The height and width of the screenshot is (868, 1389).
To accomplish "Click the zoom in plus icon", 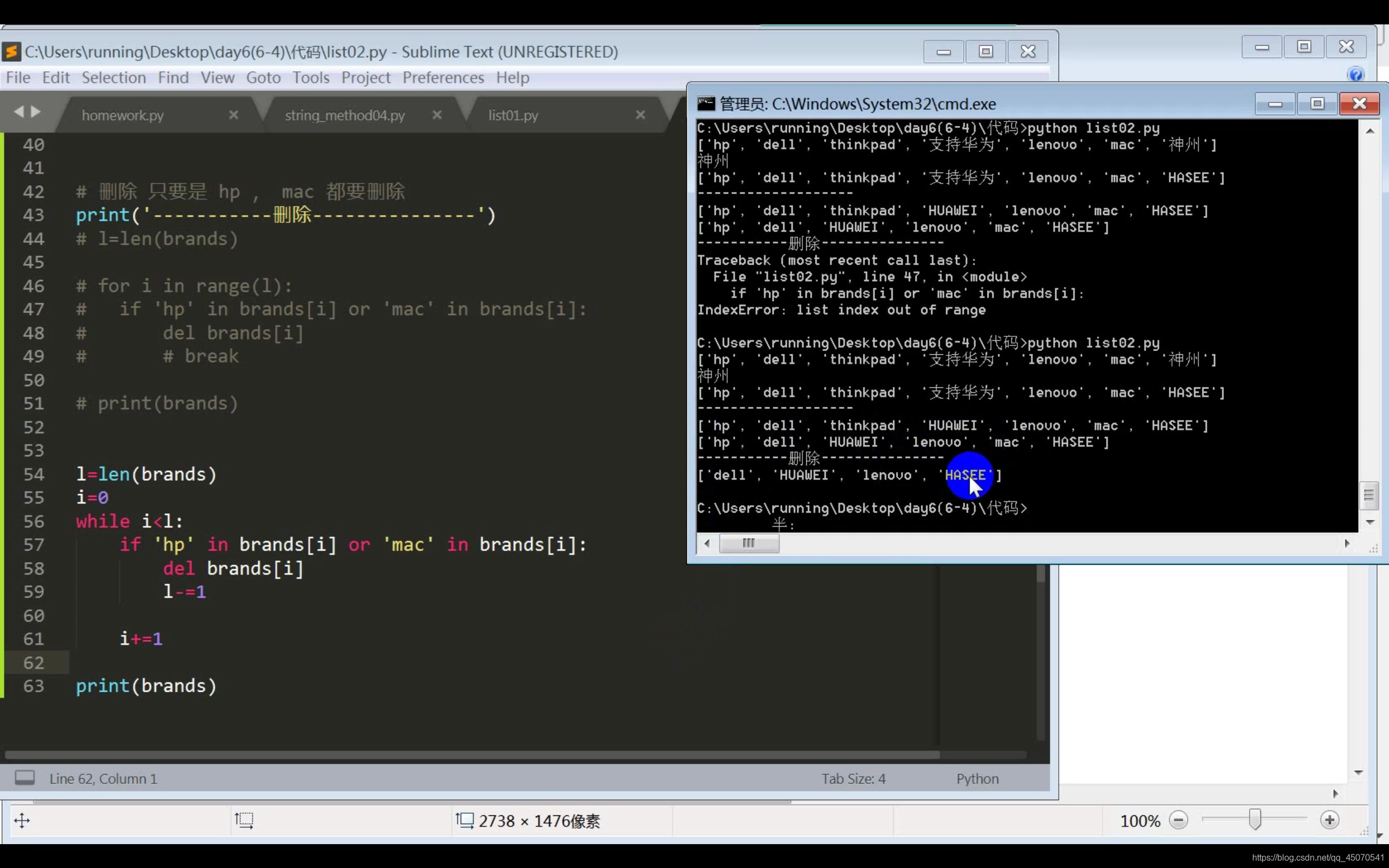I will click(x=1329, y=820).
